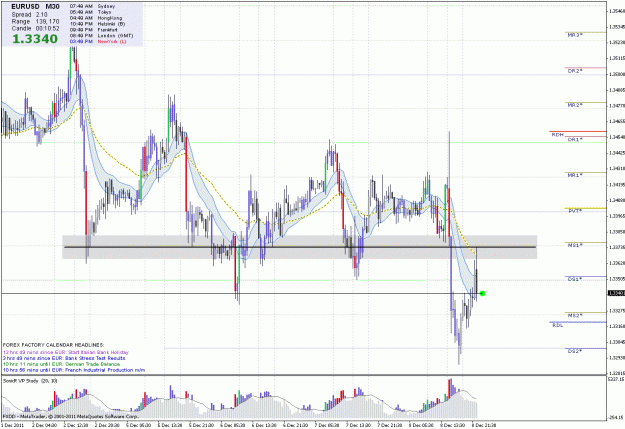Select the MR2 pivot level label

575,105
